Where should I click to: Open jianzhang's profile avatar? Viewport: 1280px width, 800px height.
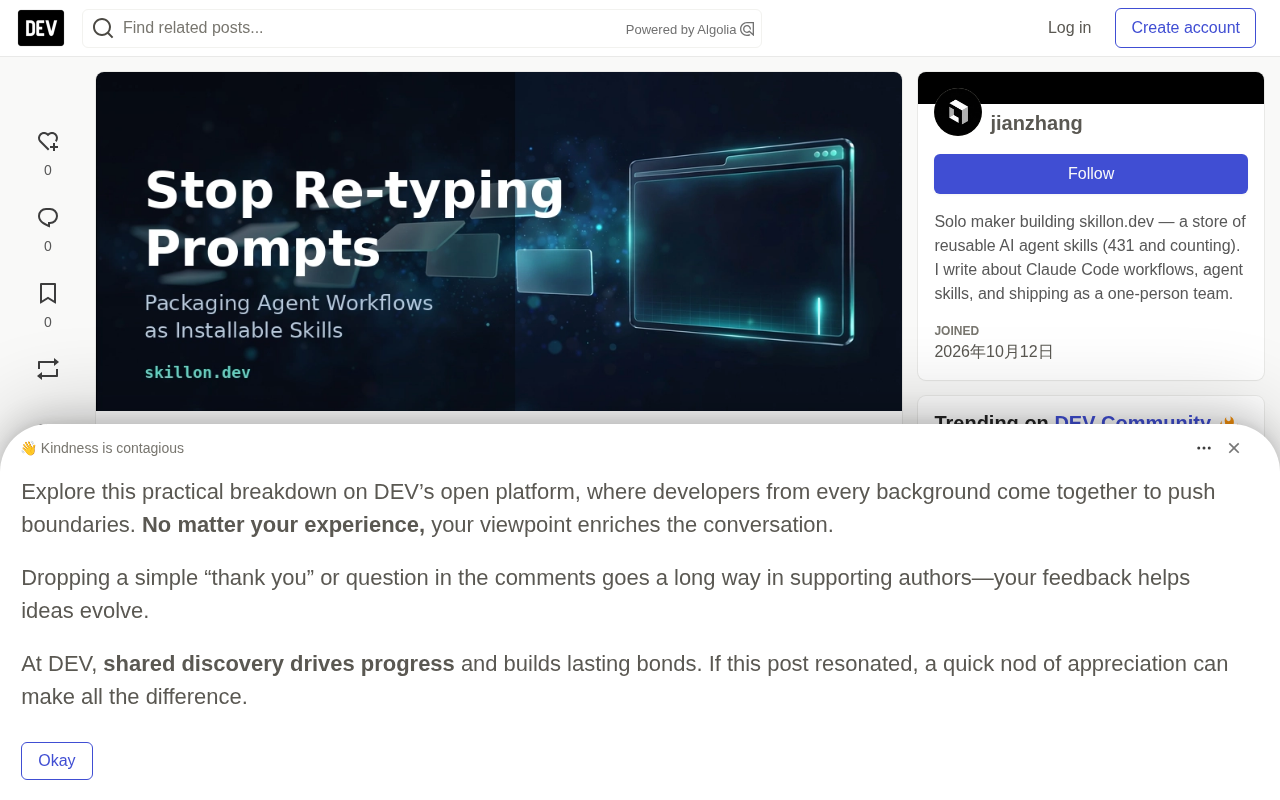(x=958, y=112)
